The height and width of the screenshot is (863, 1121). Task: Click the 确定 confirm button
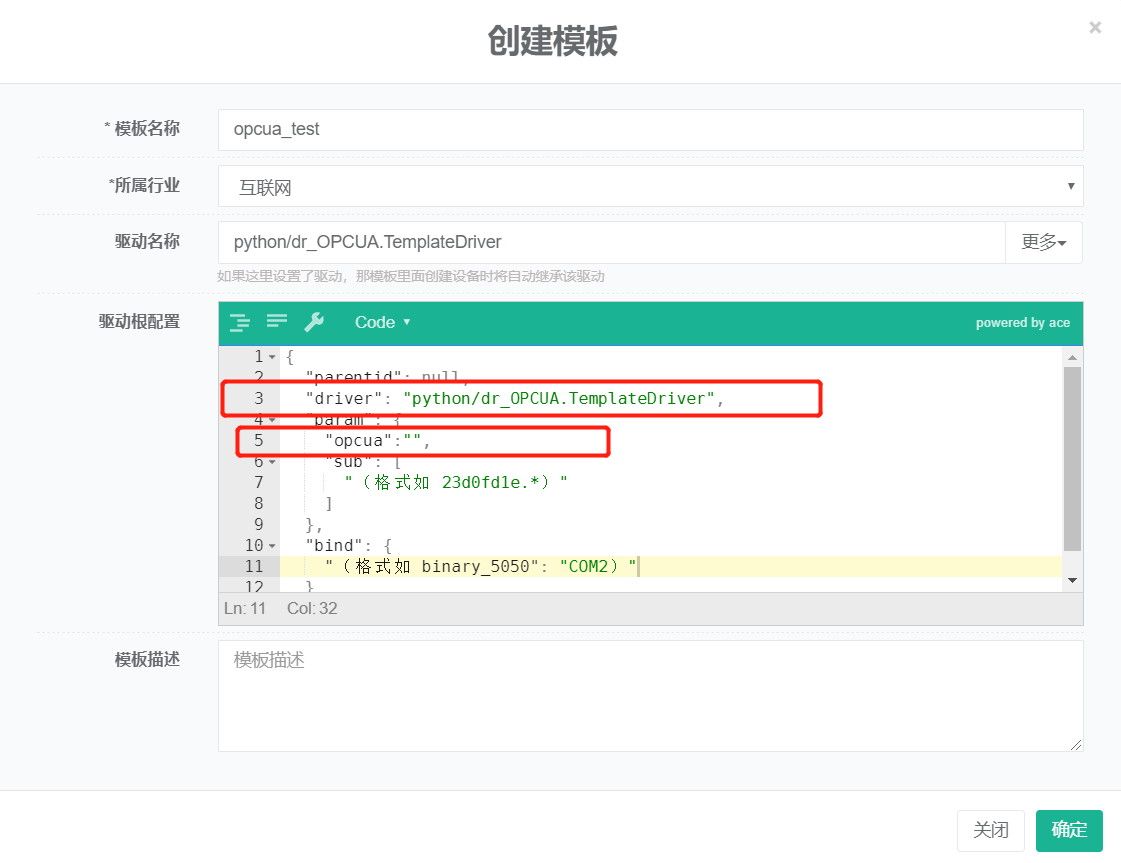1069,830
